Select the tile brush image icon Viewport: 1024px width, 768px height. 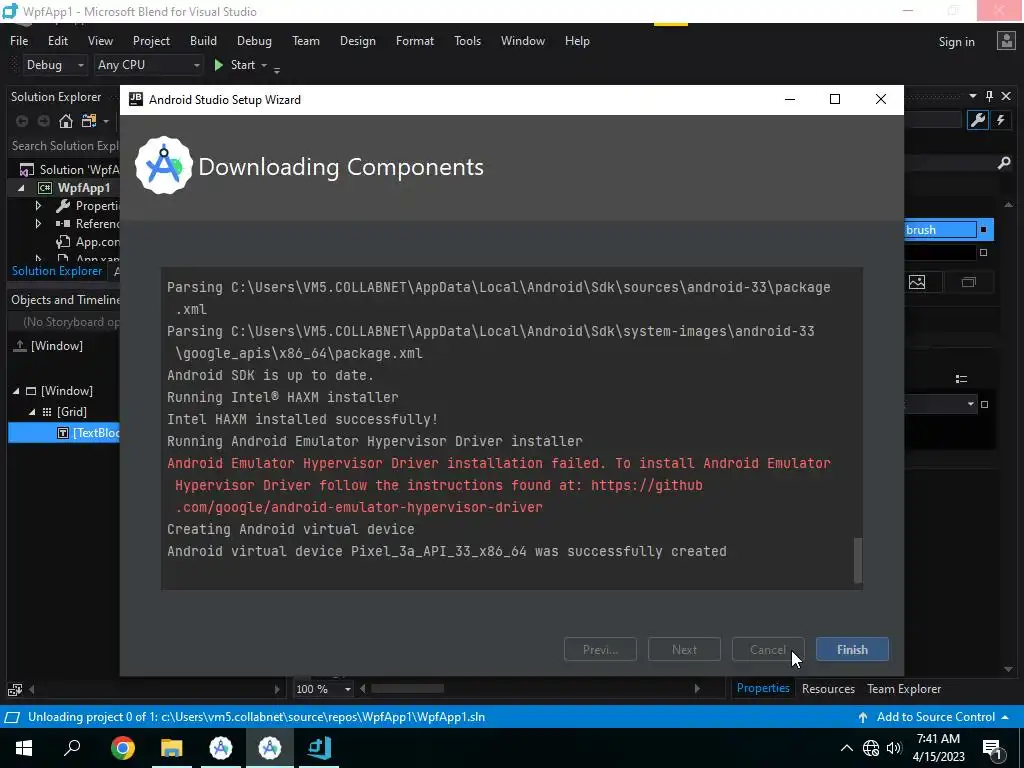coord(917,282)
